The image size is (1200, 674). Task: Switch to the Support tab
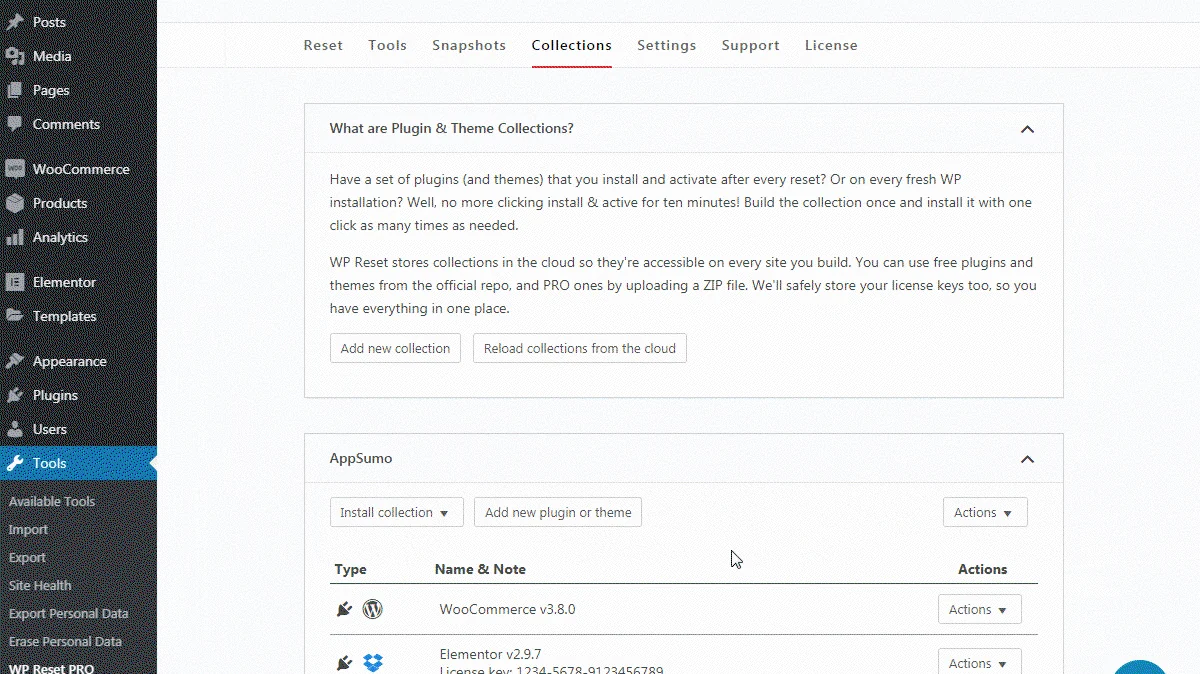point(750,45)
